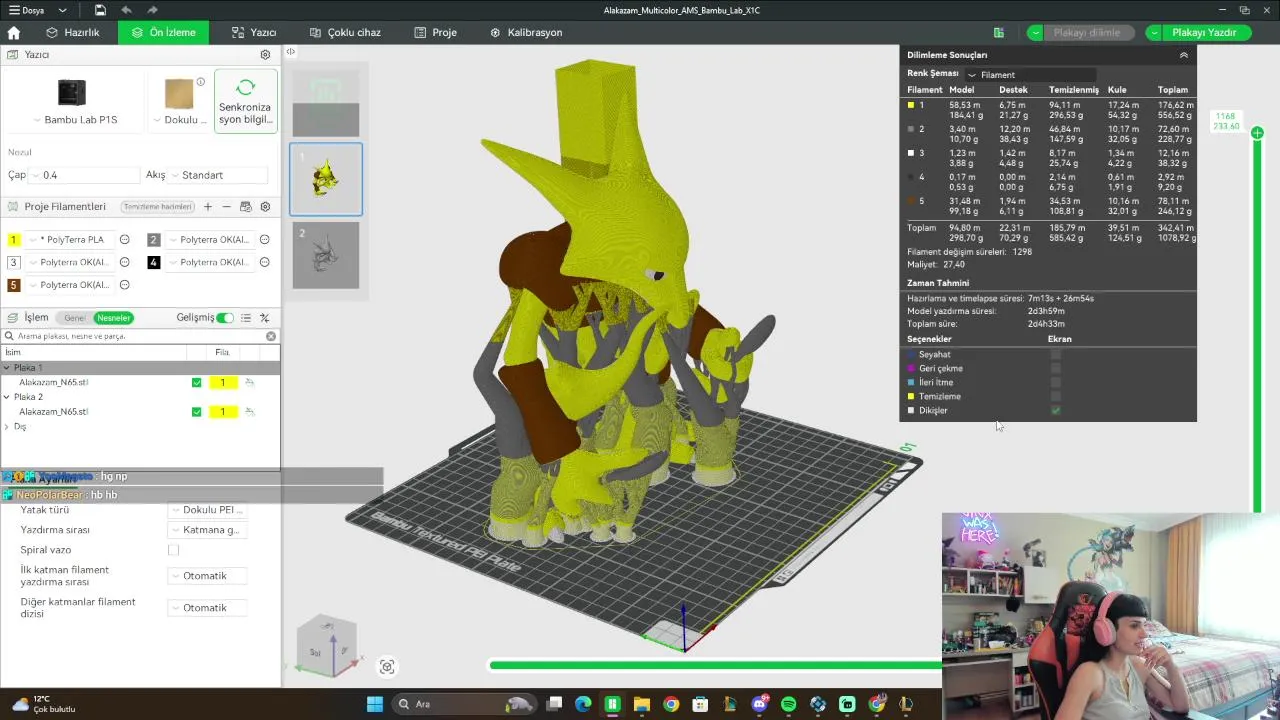Open Temizleme hacimleri button
Image resolution: width=1280 pixels, height=720 pixels.
tap(157, 207)
